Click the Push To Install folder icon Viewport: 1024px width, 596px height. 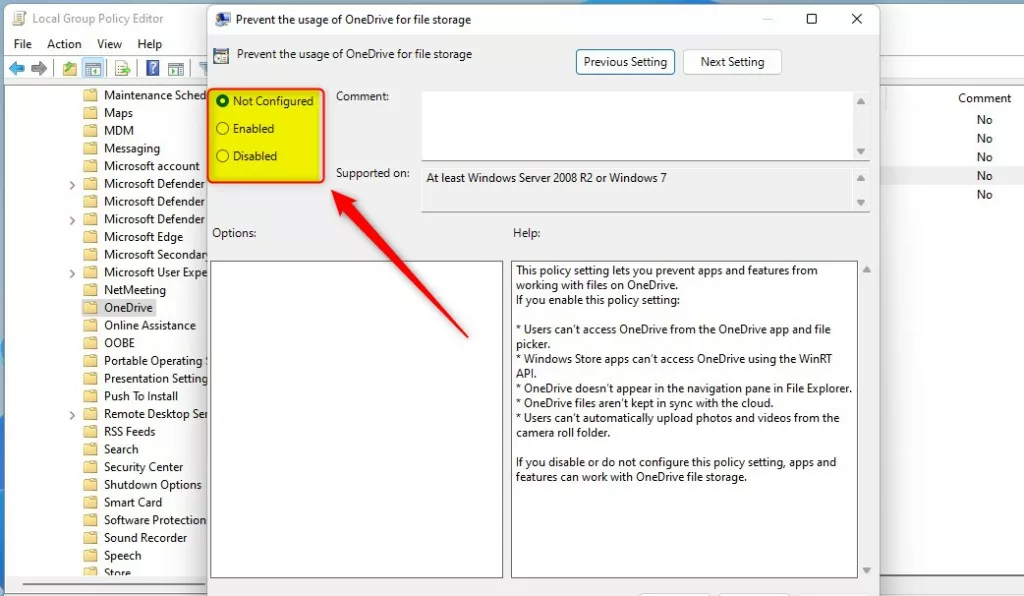click(90, 396)
